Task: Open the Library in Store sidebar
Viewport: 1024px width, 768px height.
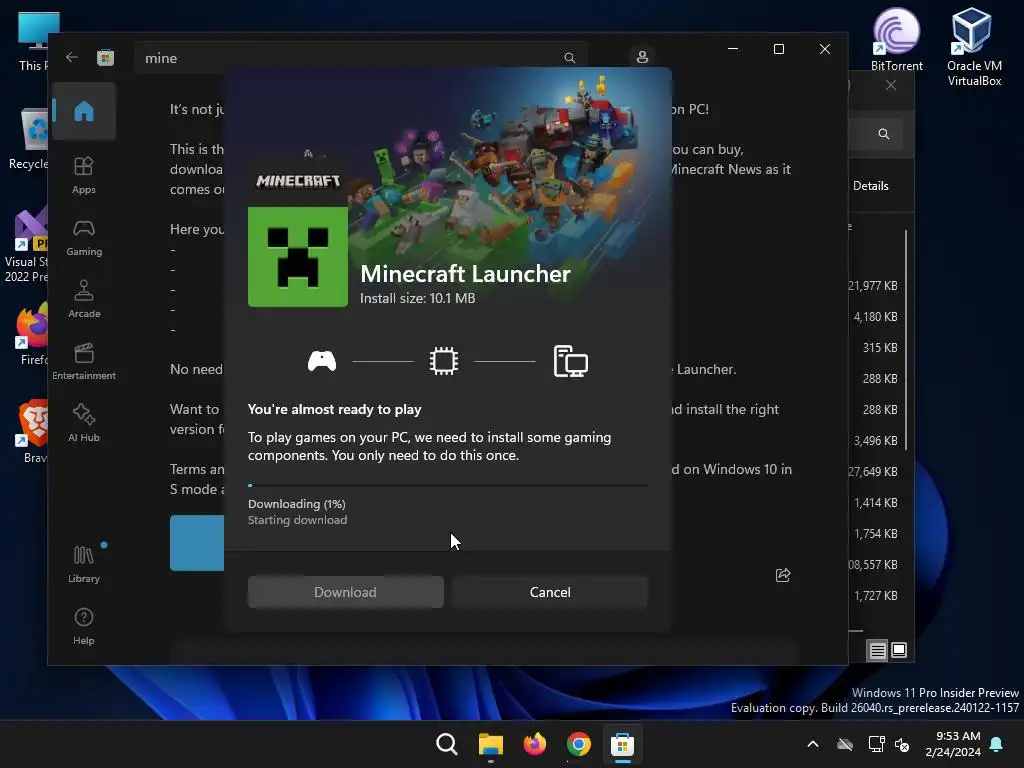Action: [x=84, y=564]
